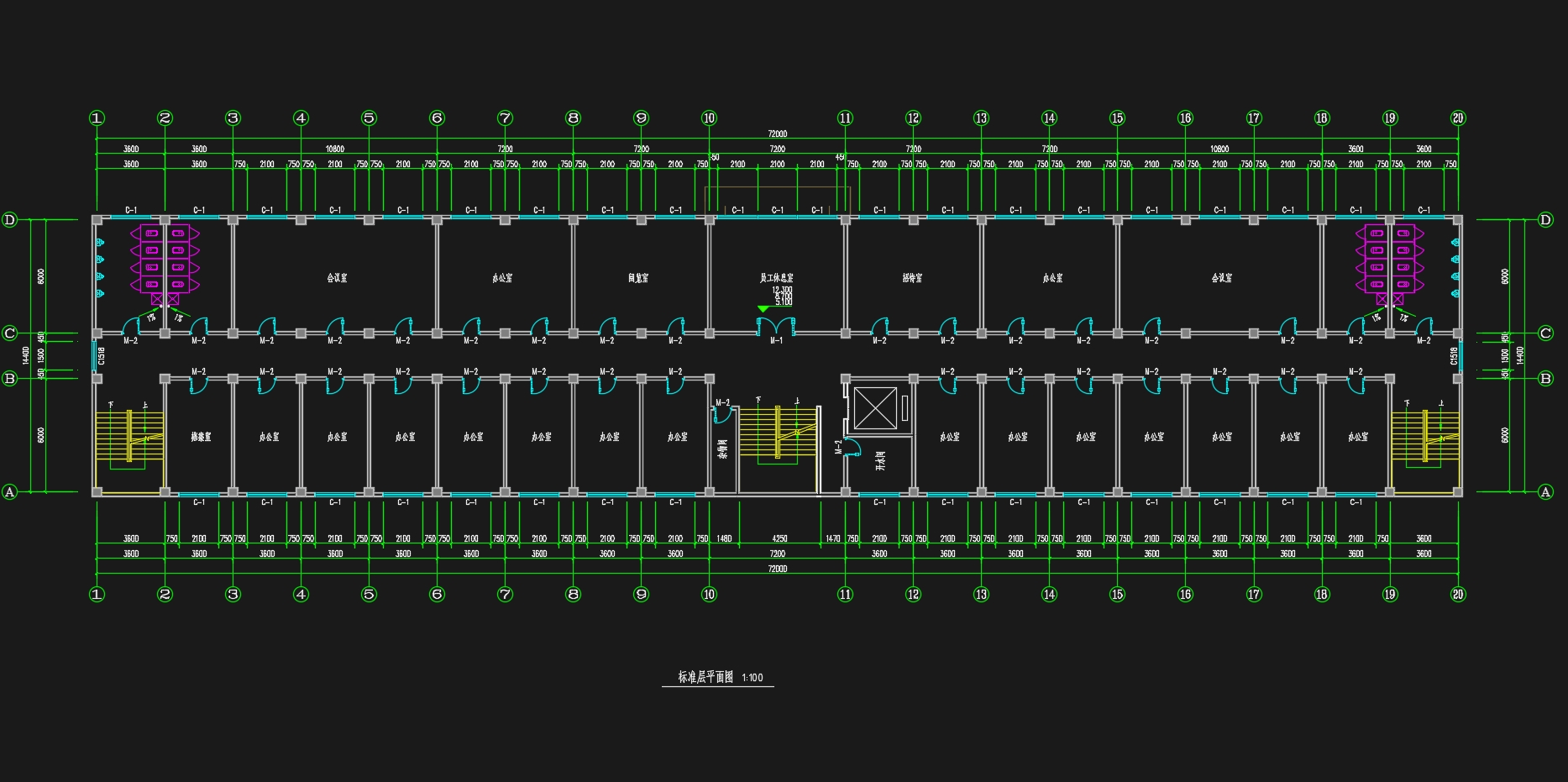
Task: Click lower-row axis bubble 5
Action: pos(369,594)
